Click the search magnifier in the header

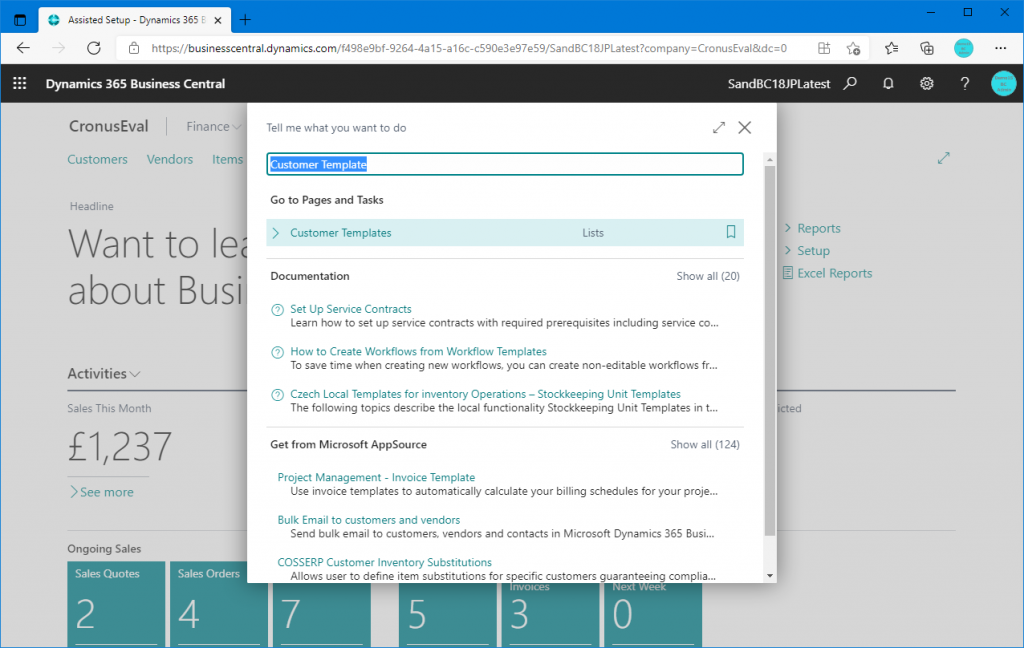coord(850,84)
